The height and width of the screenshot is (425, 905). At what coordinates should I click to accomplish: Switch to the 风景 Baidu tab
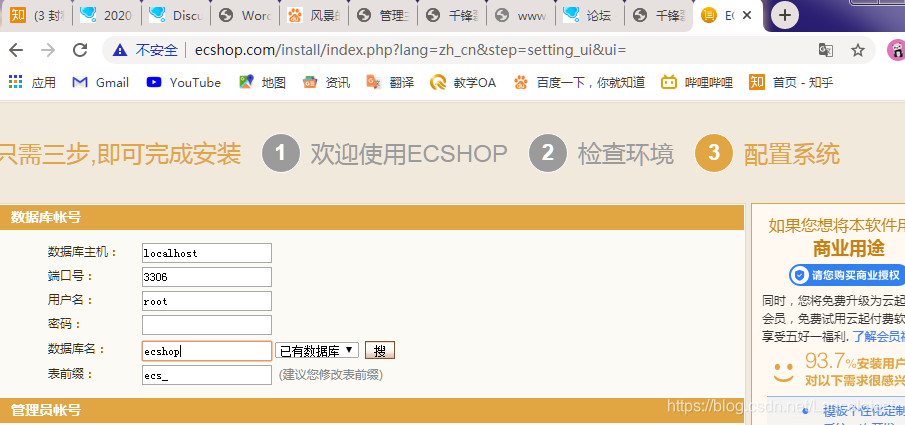[314, 16]
